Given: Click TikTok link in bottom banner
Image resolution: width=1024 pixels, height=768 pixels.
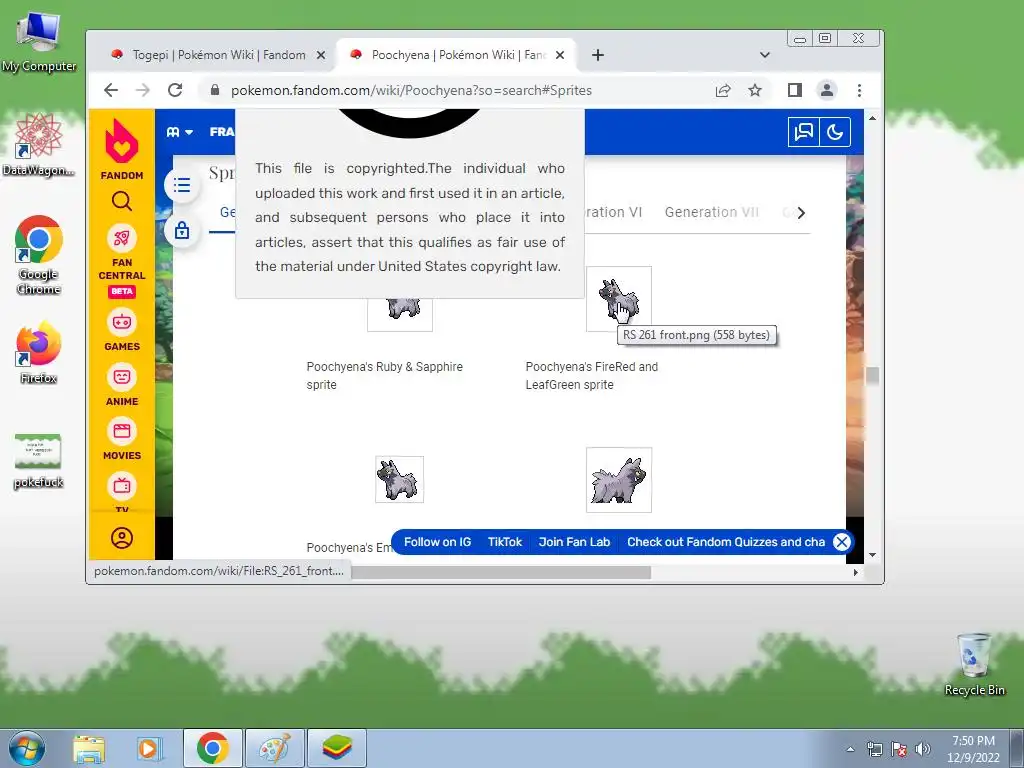Looking at the screenshot, I should click(x=505, y=542).
